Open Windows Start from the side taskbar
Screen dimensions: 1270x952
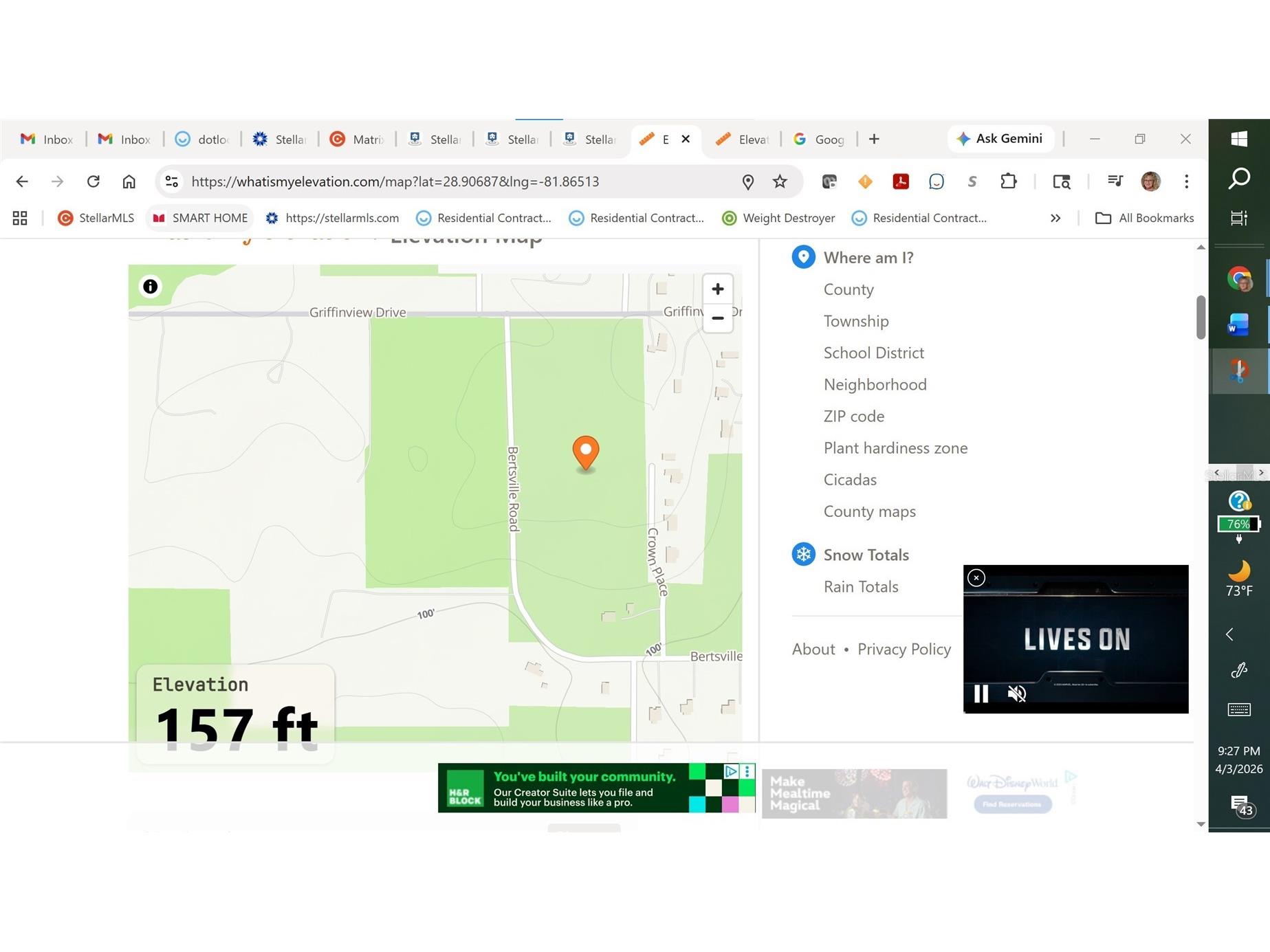(x=1239, y=139)
